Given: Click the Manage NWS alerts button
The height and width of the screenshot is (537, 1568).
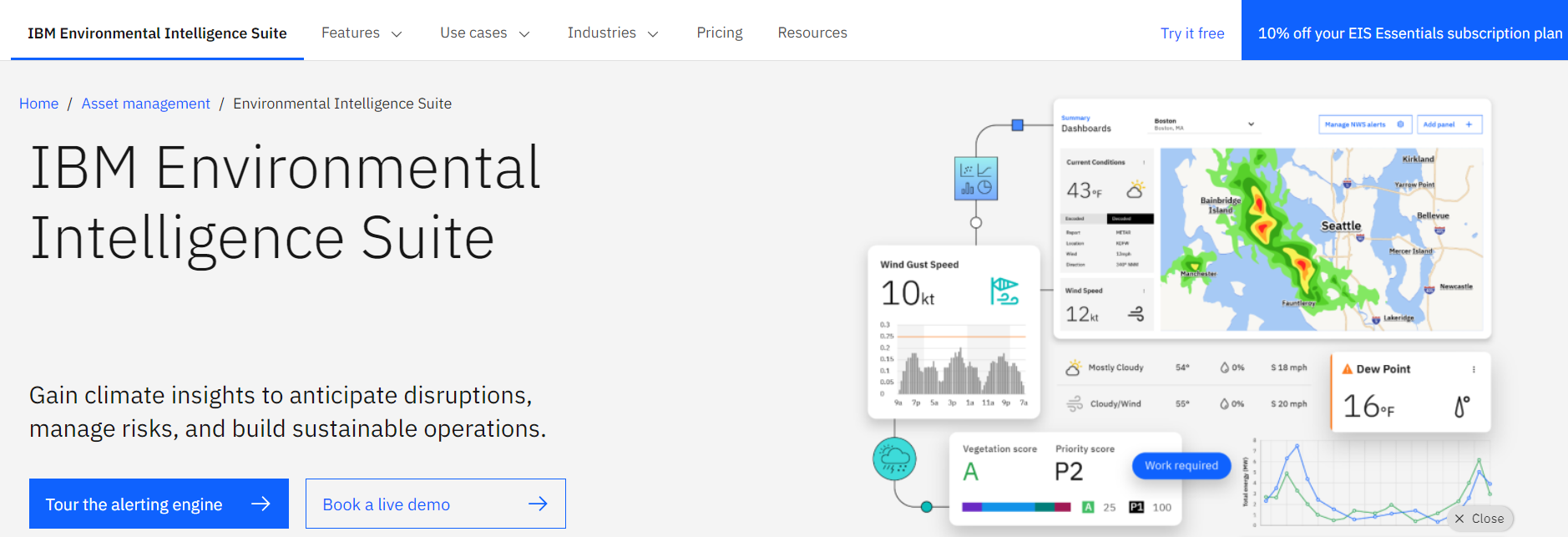Looking at the screenshot, I should [x=1365, y=124].
